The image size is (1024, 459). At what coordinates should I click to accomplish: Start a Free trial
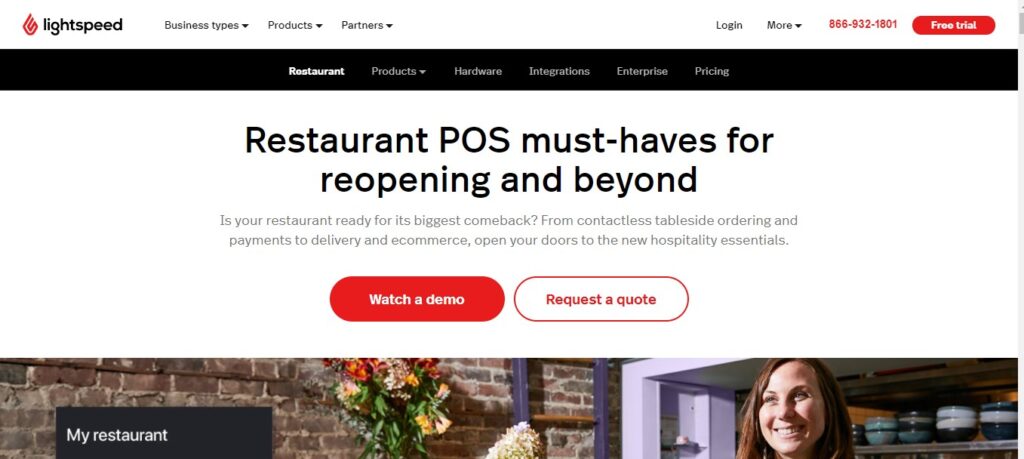coord(953,25)
